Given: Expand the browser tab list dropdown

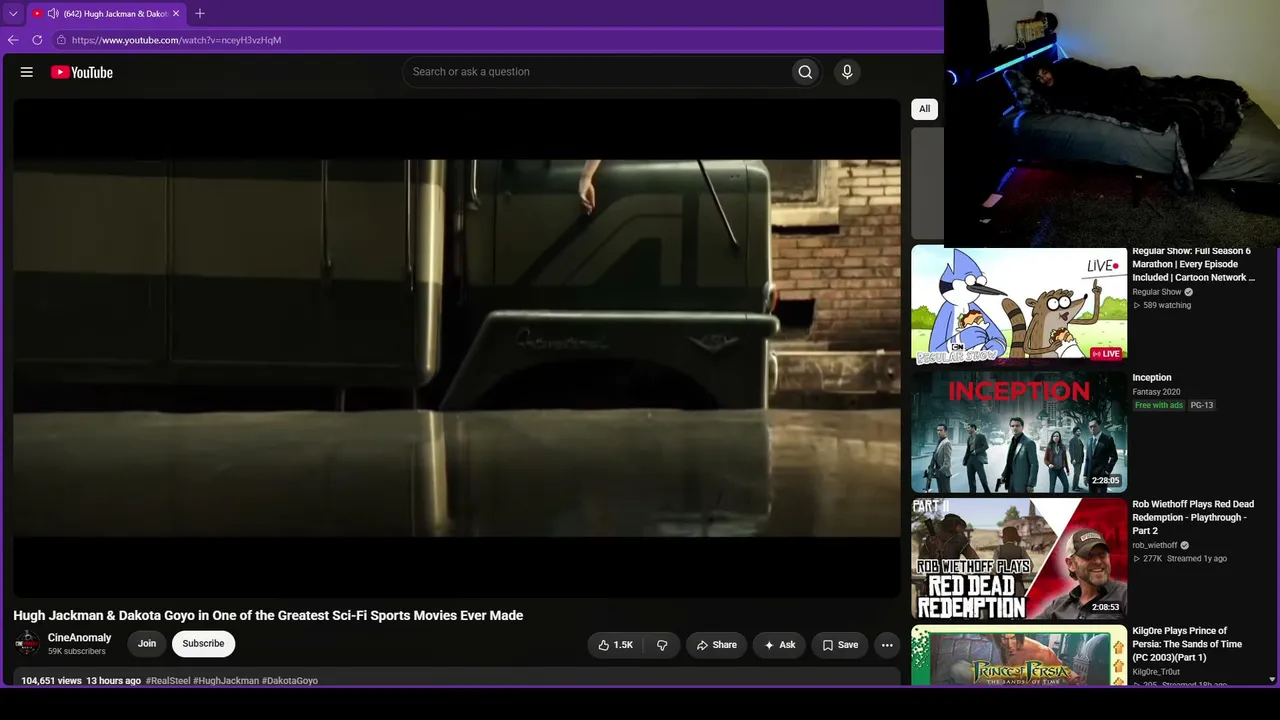Looking at the screenshot, I should pyautogui.click(x=13, y=14).
